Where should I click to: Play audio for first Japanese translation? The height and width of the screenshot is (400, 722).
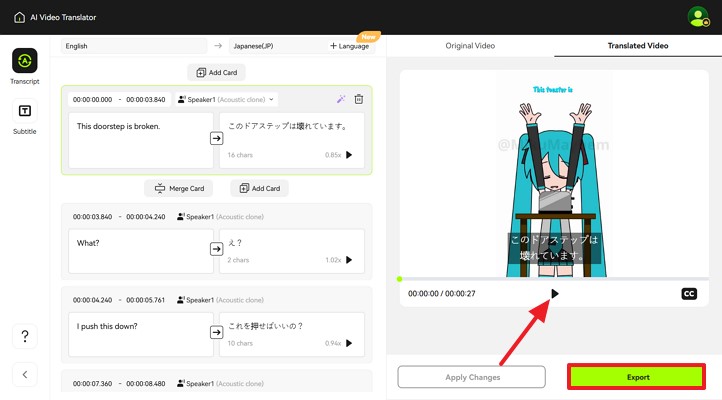(349, 155)
